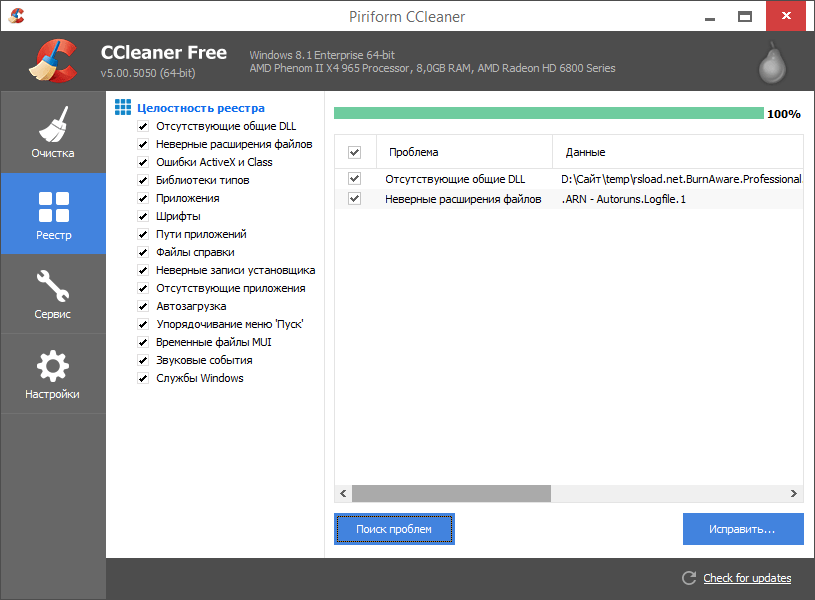Toggle the Шрифты checkbox
This screenshot has width=815, height=600.
pos(143,216)
